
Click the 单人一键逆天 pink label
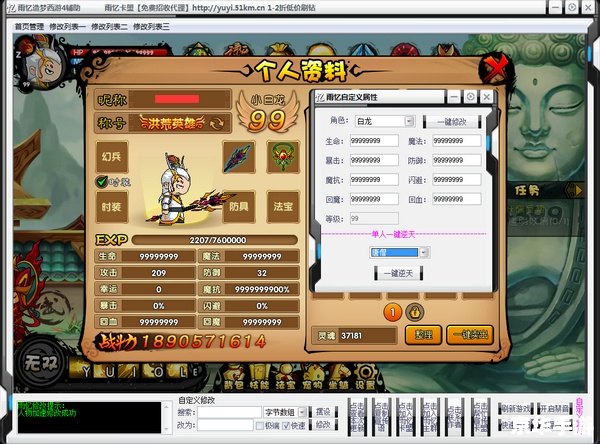point(393,234)
